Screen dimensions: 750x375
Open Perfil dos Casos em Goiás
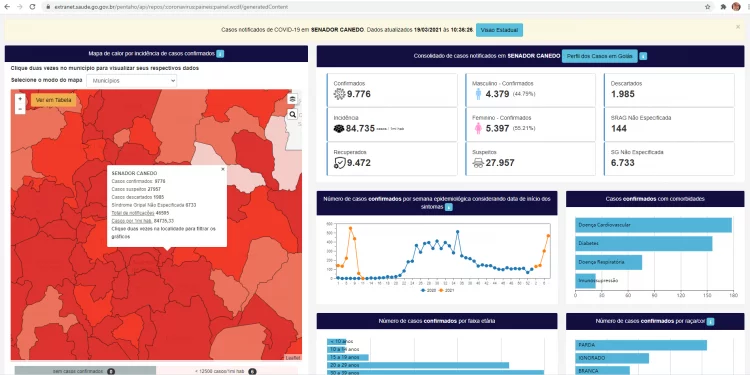600,56
